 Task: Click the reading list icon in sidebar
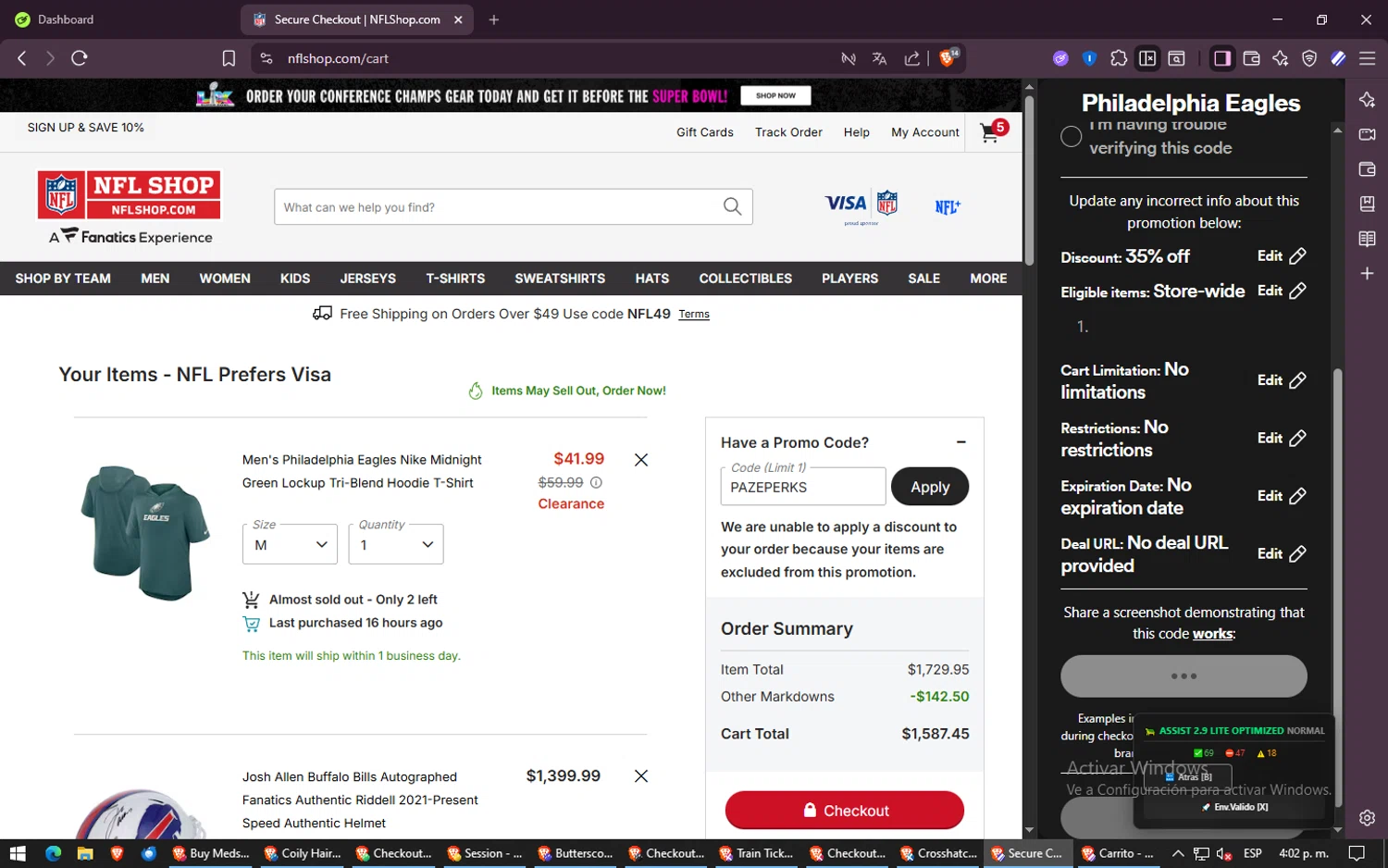[x=1367, y=239]
